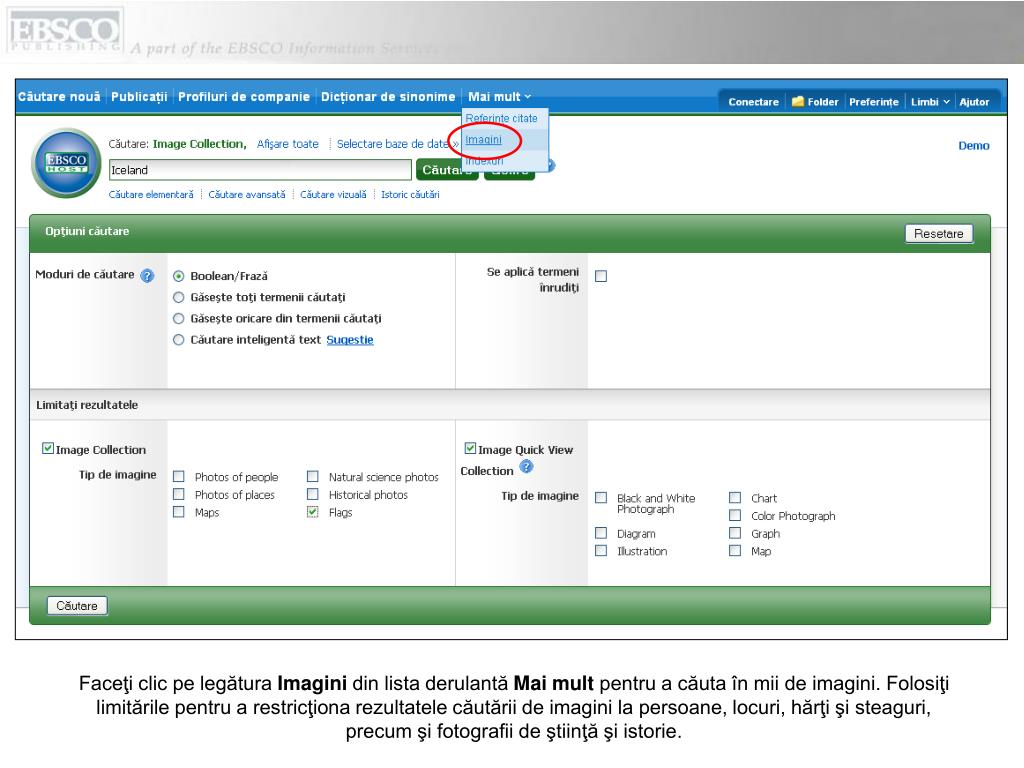Click the Demo link
Screen dimensions: 1024x768
click(x=974, y=146)
